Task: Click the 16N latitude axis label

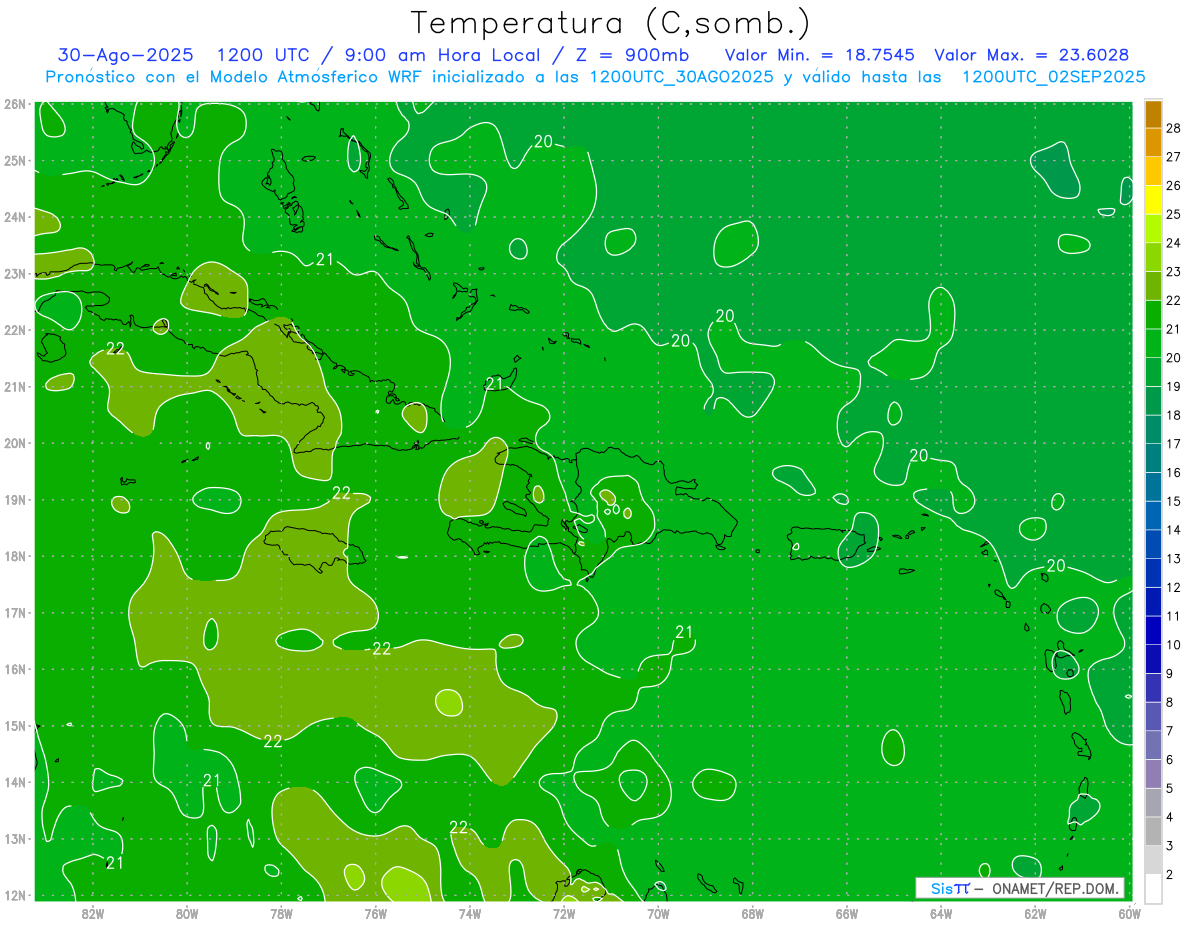Action: 14,669
